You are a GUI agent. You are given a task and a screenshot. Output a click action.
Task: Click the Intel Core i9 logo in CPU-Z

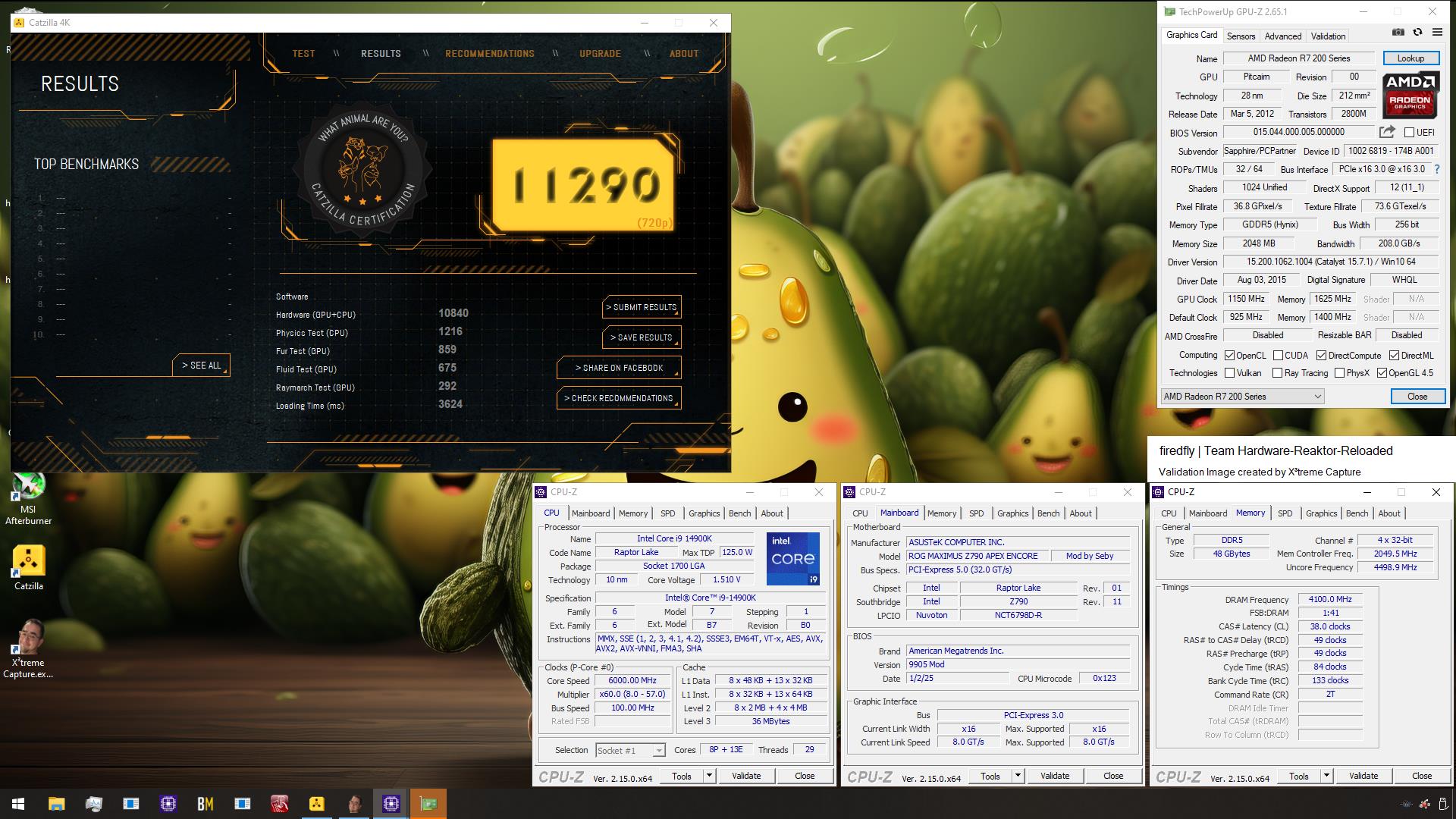[x=792, y=558]
